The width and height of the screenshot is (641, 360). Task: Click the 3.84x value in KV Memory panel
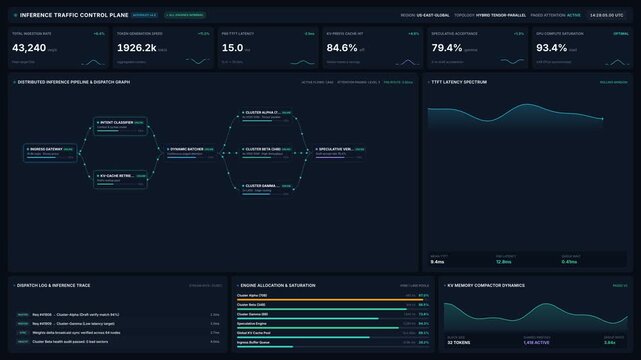(610, 343)
